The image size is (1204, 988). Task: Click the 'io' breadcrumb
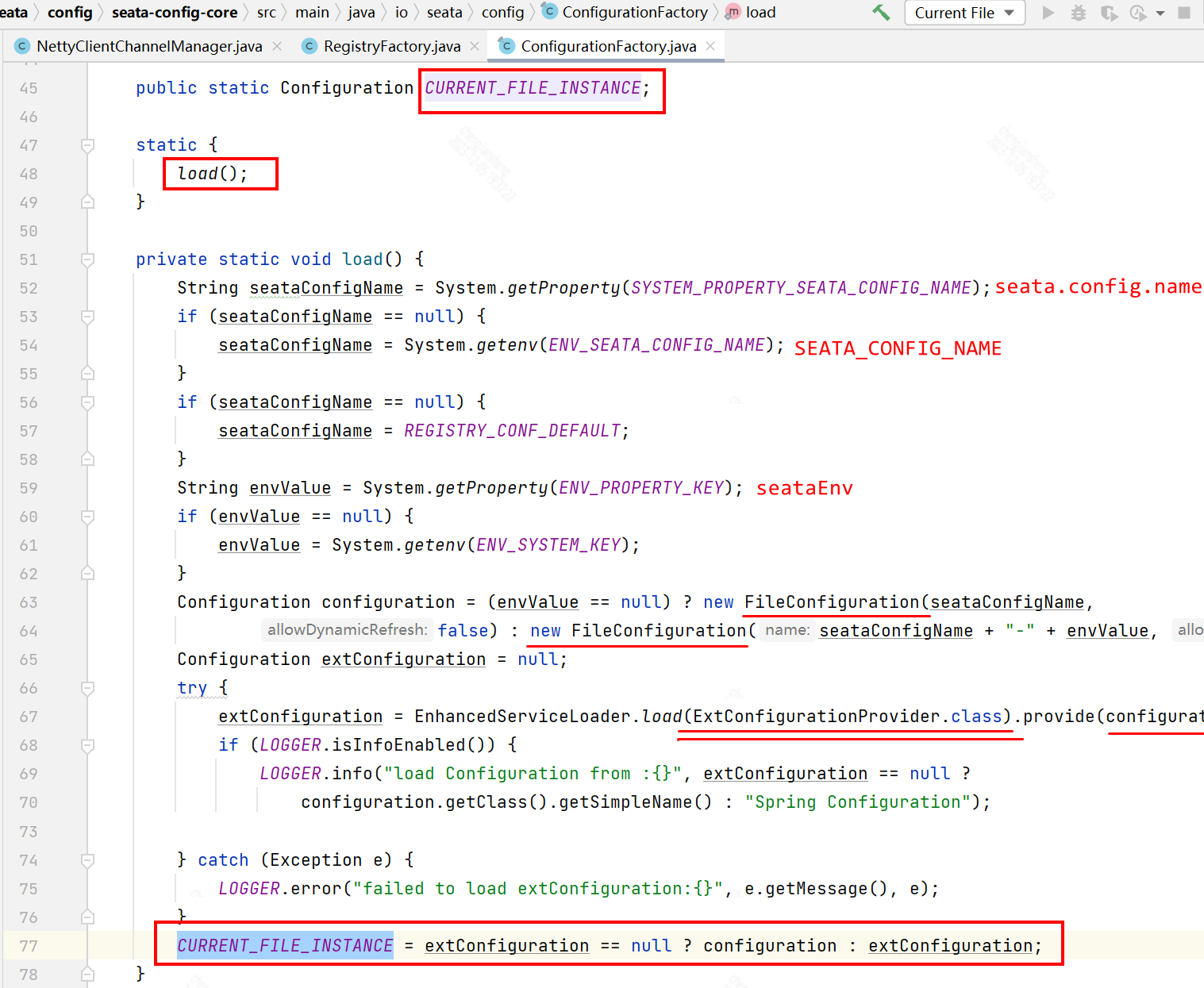pos(402,12)
